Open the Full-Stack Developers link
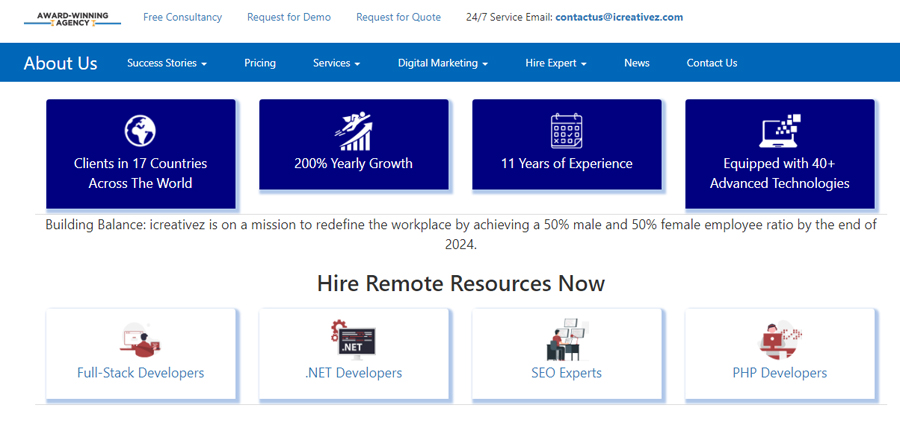This screenshot has width=900, height=435. click(141, 373)
